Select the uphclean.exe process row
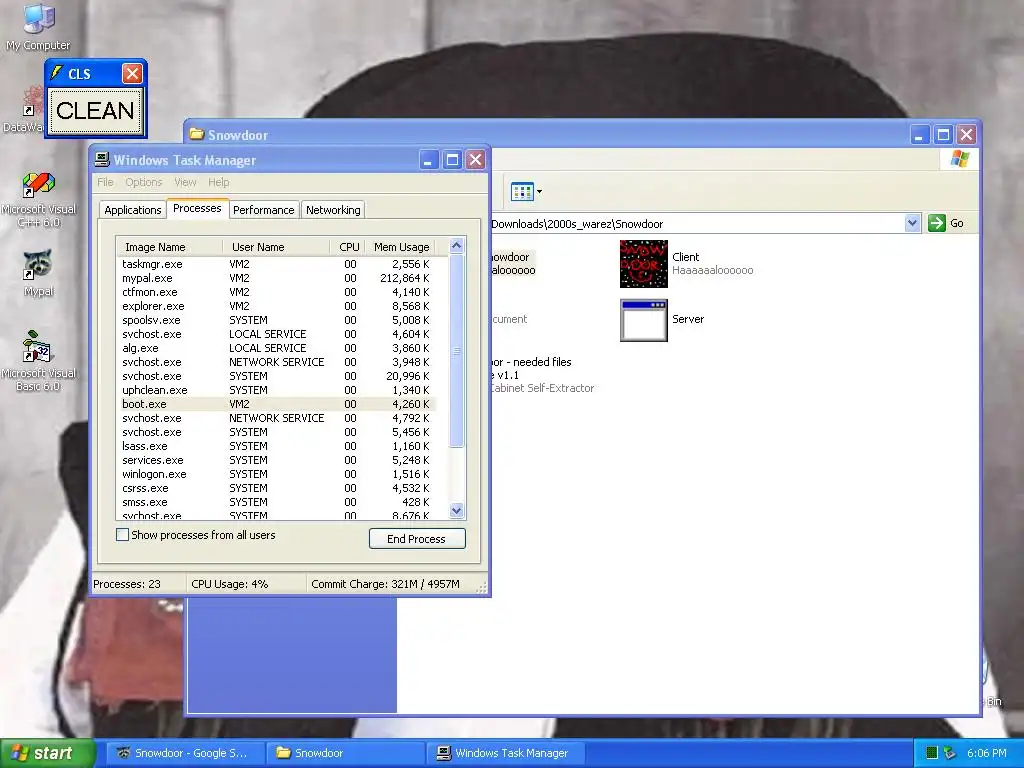 (x=276, y=390)
